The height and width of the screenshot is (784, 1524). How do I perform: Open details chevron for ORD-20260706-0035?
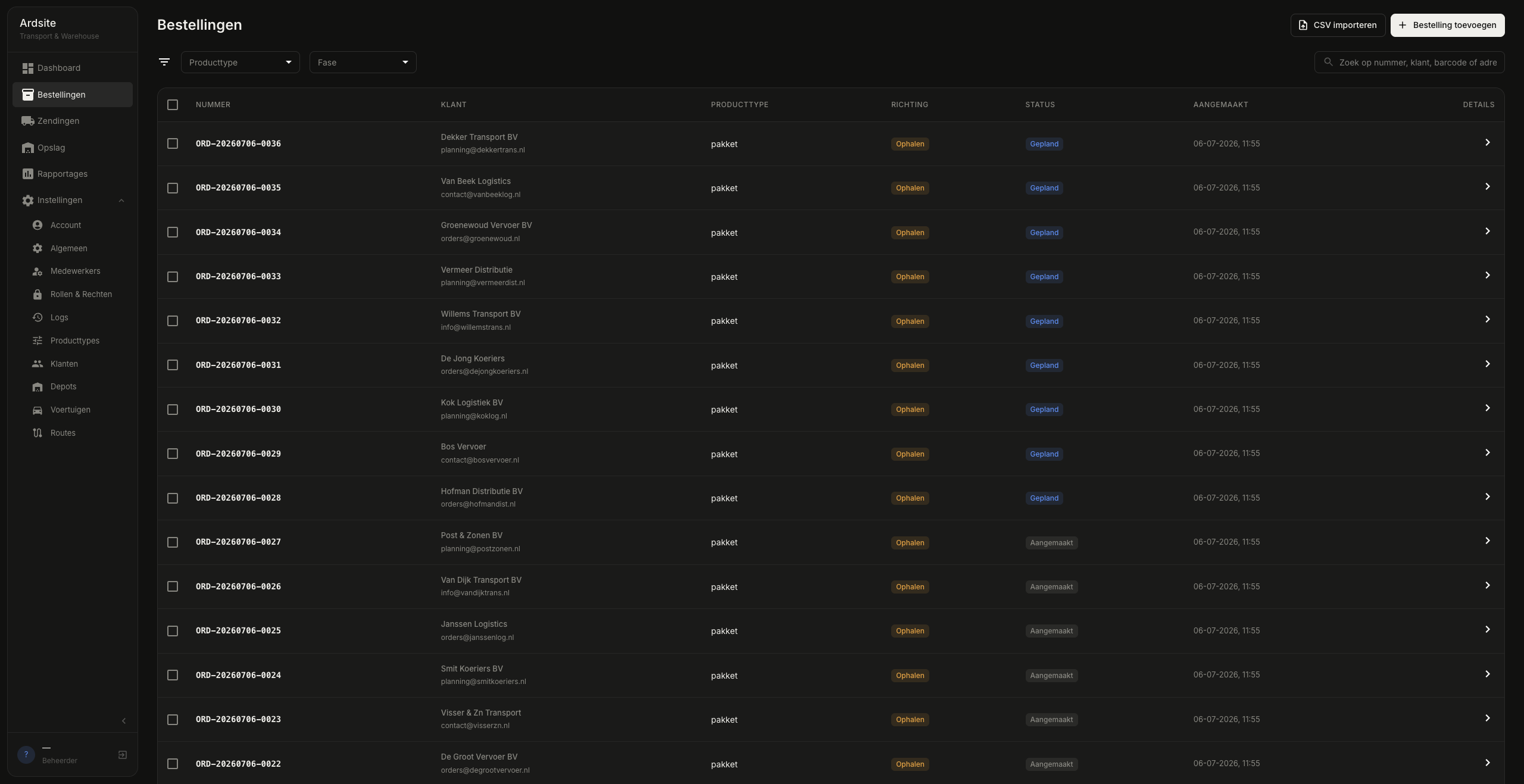click(x=1487, y=187)
